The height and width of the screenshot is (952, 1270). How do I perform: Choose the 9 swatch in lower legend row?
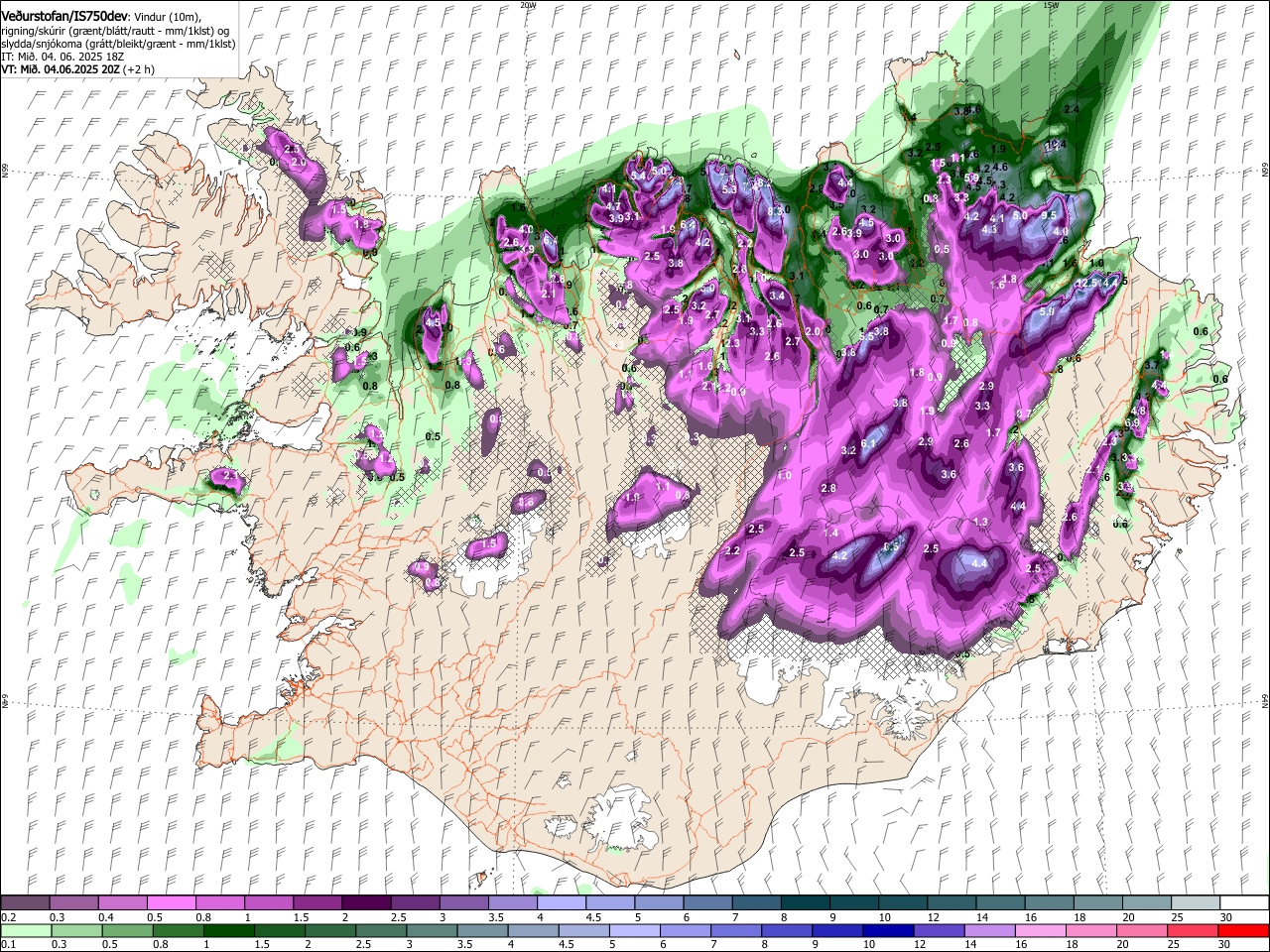837,930
